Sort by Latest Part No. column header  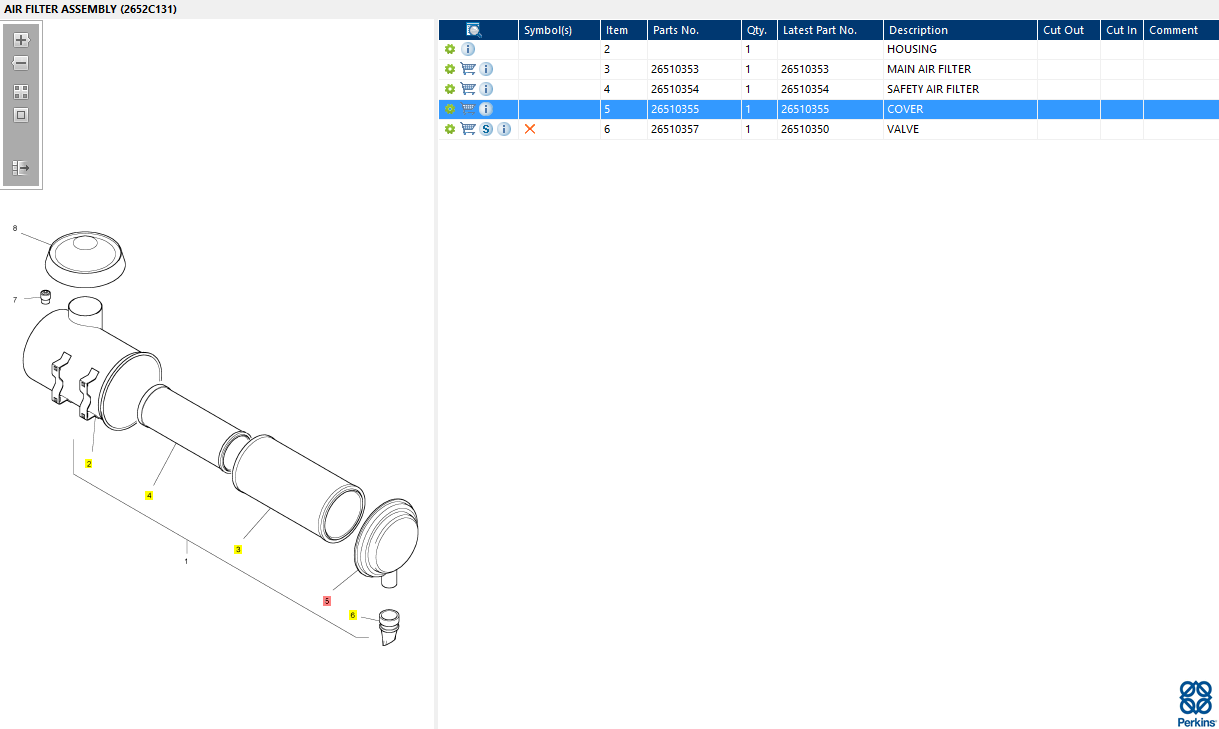[831, 30]
